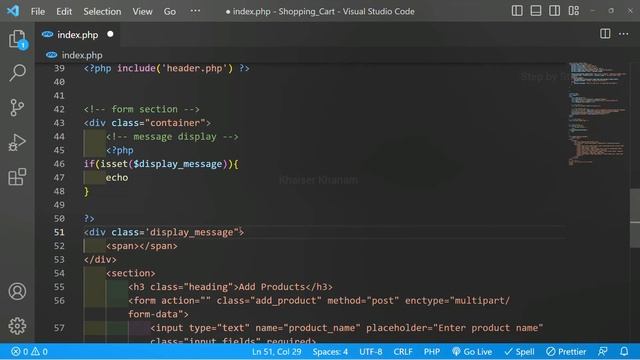The width and height of the screenshot is (640, 360).
Task: Change indentation via Spaces: 4
Action: (330, 351)
